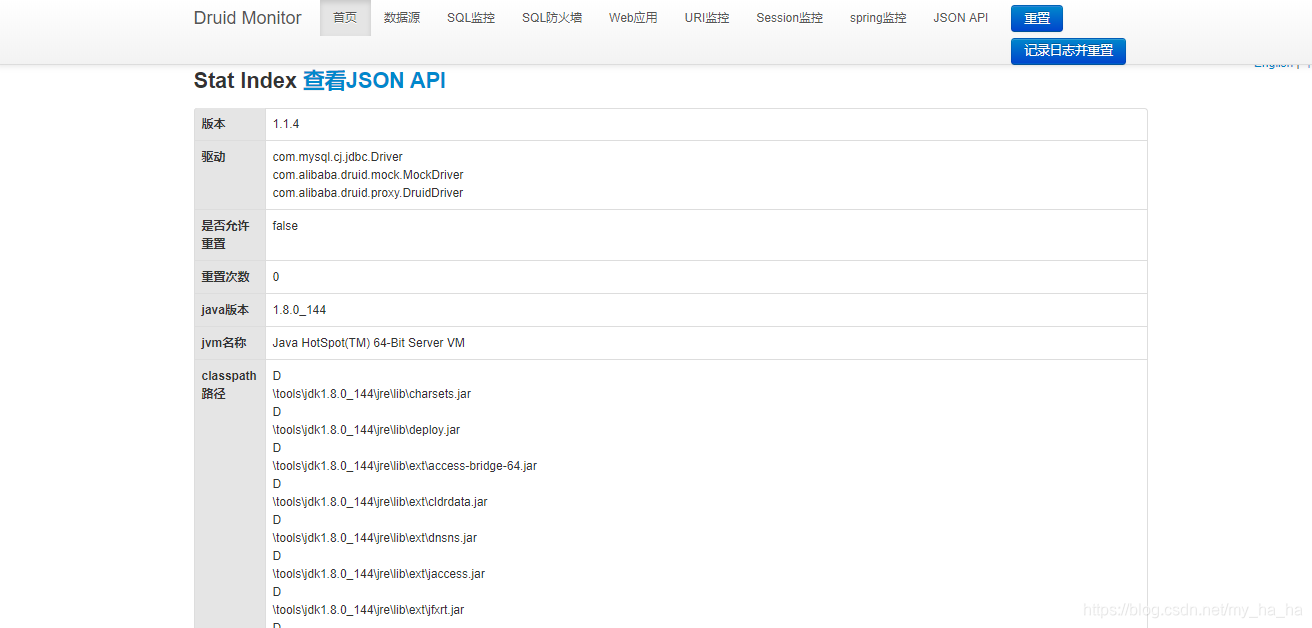Click the Stat Index heading text
The image size is (1312, 628).
tap(245, 81)
